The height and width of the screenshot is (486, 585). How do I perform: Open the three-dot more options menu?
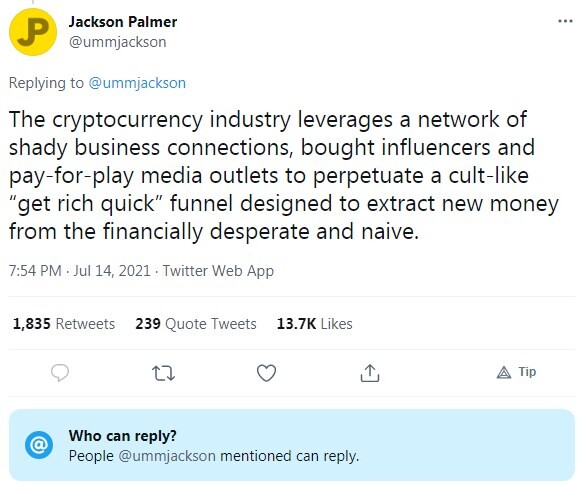pos(565,21)
